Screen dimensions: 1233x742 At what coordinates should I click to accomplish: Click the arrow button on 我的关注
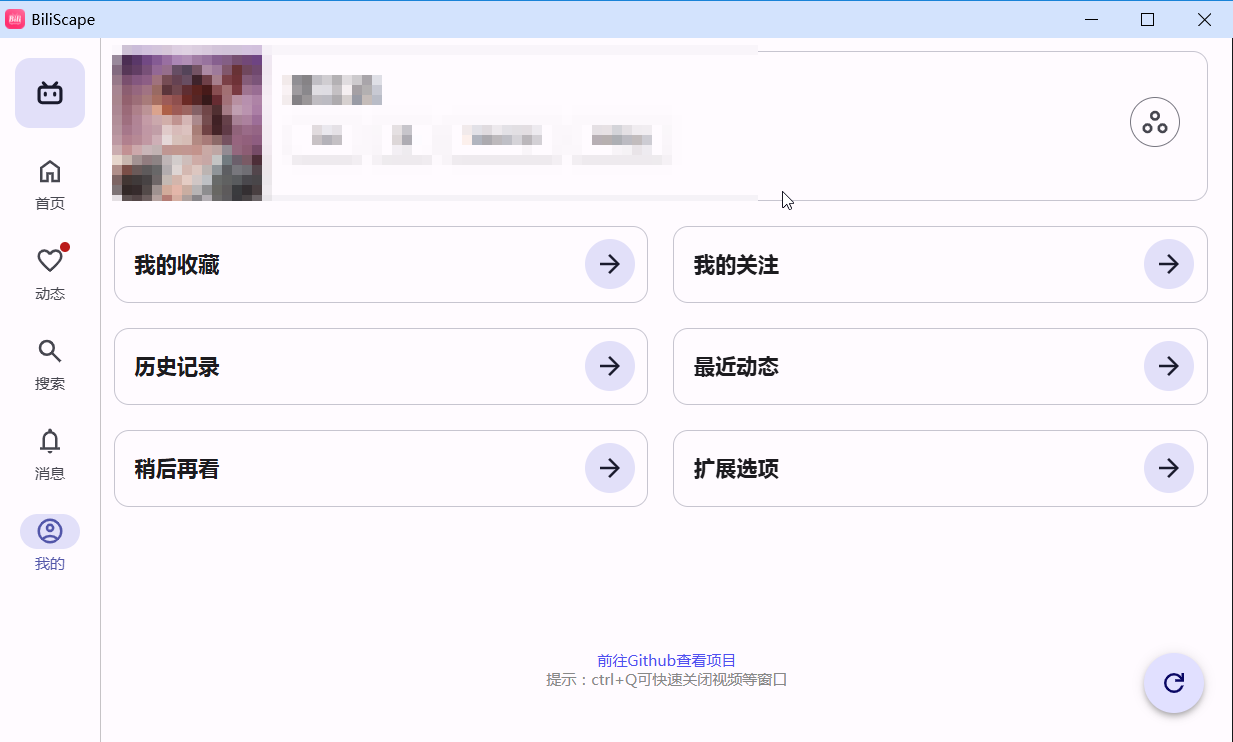coord(1169,264)
